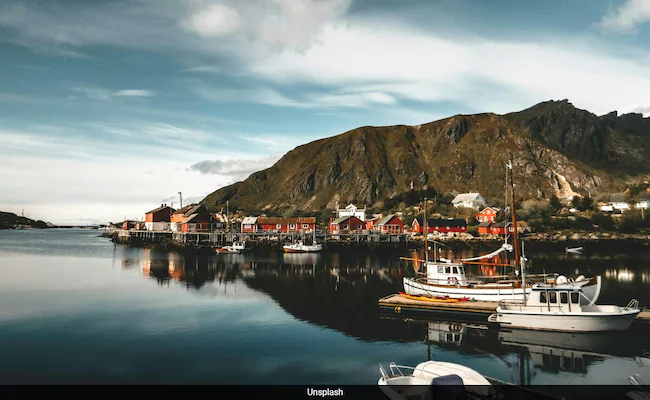Click the black caption bar left of Unsplash
This screenshot has height=400, width=650.
(150, 392)
